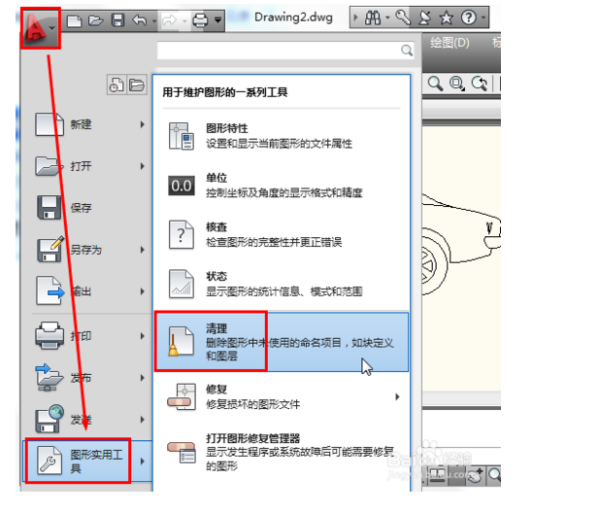The height and width of the screenshot is (512, 600).
Task: Open the Help dropdown arrow
Action: 483,18
